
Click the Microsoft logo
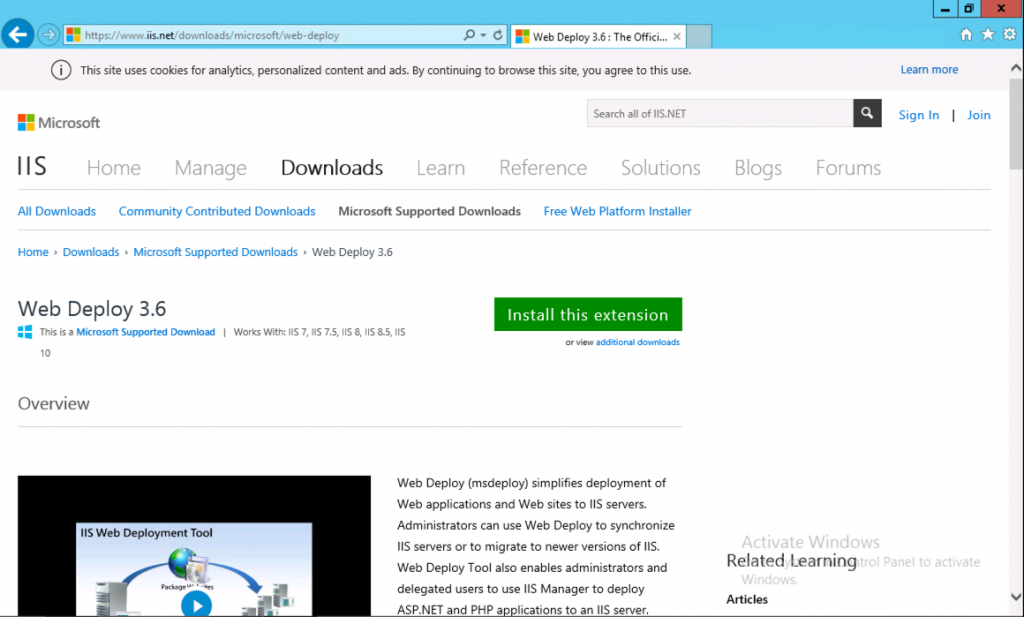pos(58,122)
